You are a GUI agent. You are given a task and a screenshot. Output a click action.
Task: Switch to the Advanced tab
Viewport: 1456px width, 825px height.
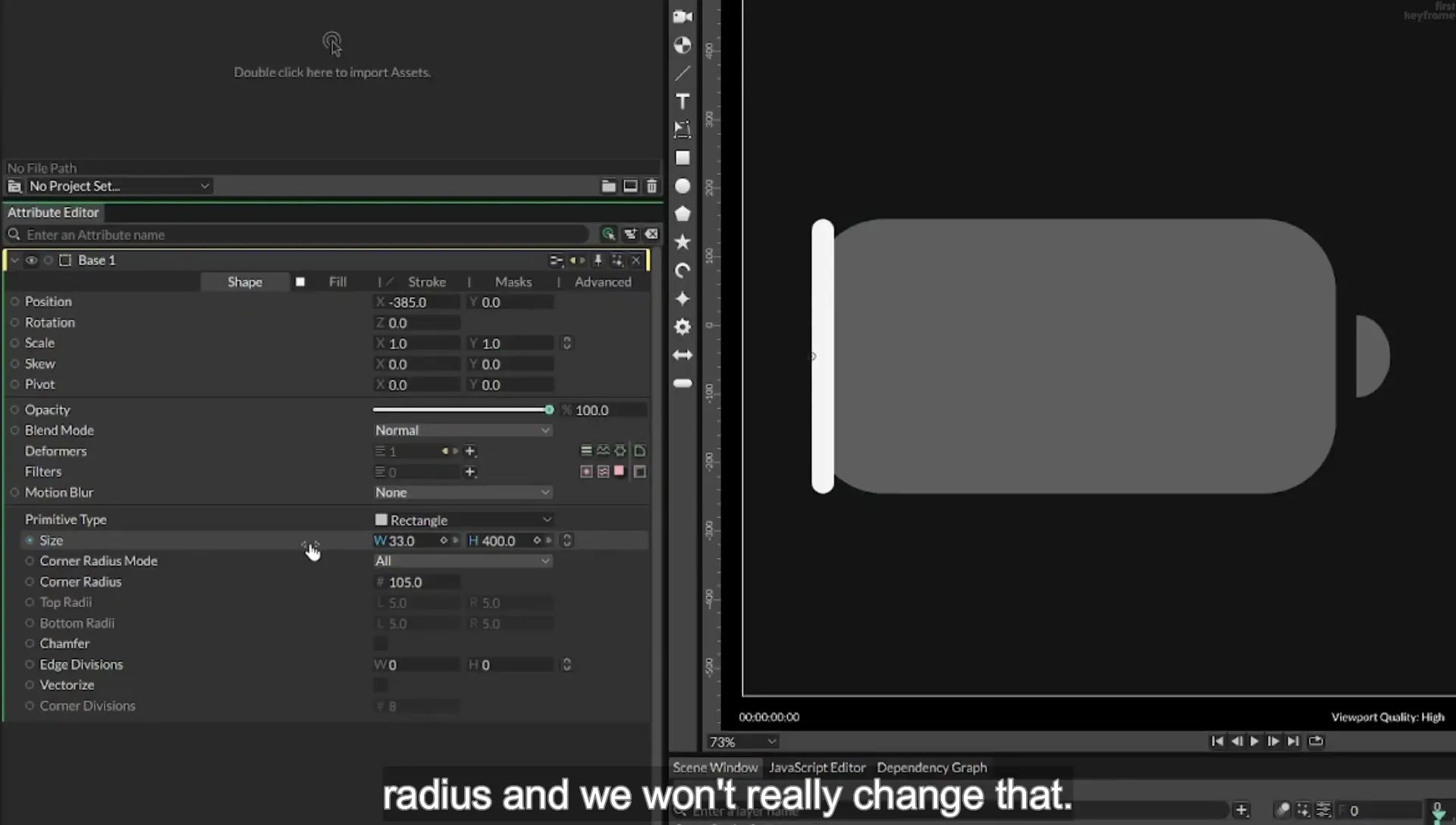coord(603,282)
